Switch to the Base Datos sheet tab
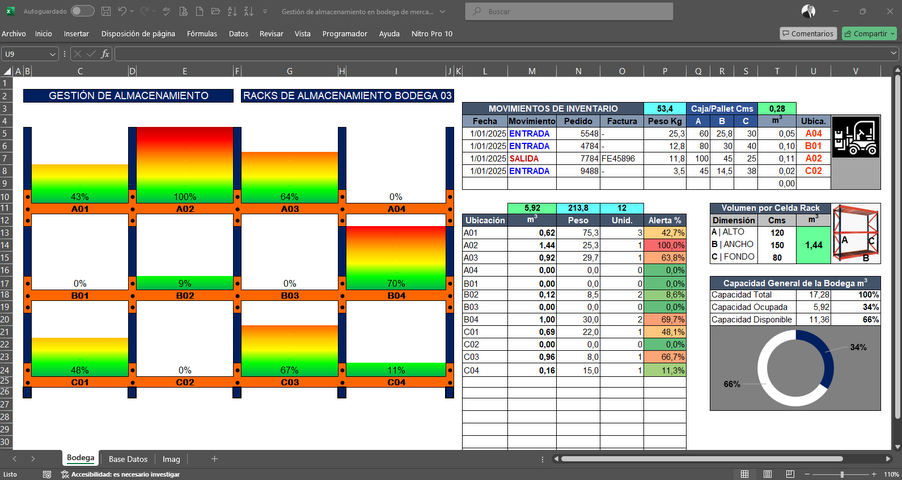Image resolution: width=902 pixels, height=480 pixels. pyautogui.click(x=128, y=459)
